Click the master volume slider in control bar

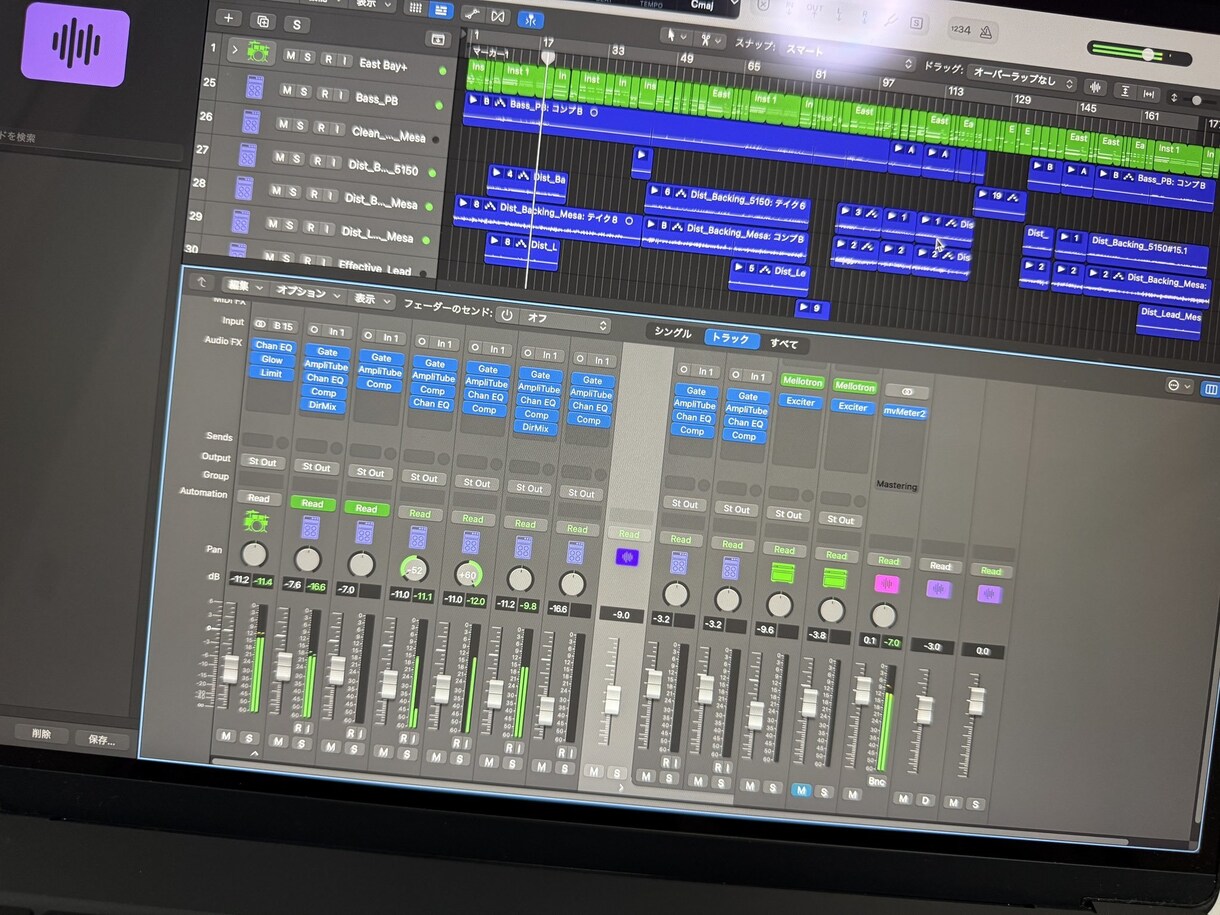(1139, 55)
